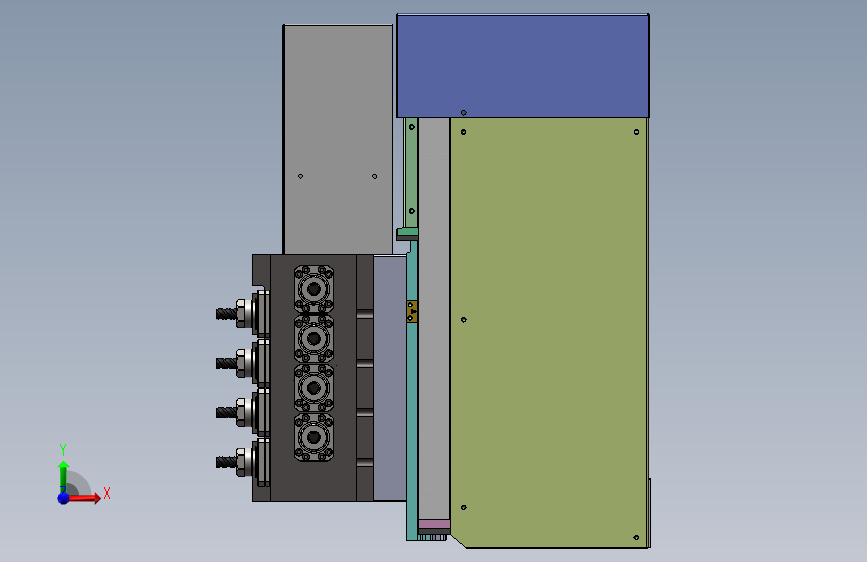This screenshot has width=867, height=562.
Task: Select the bottom bearing flange on dark block
Action: (x=314, y=437)
